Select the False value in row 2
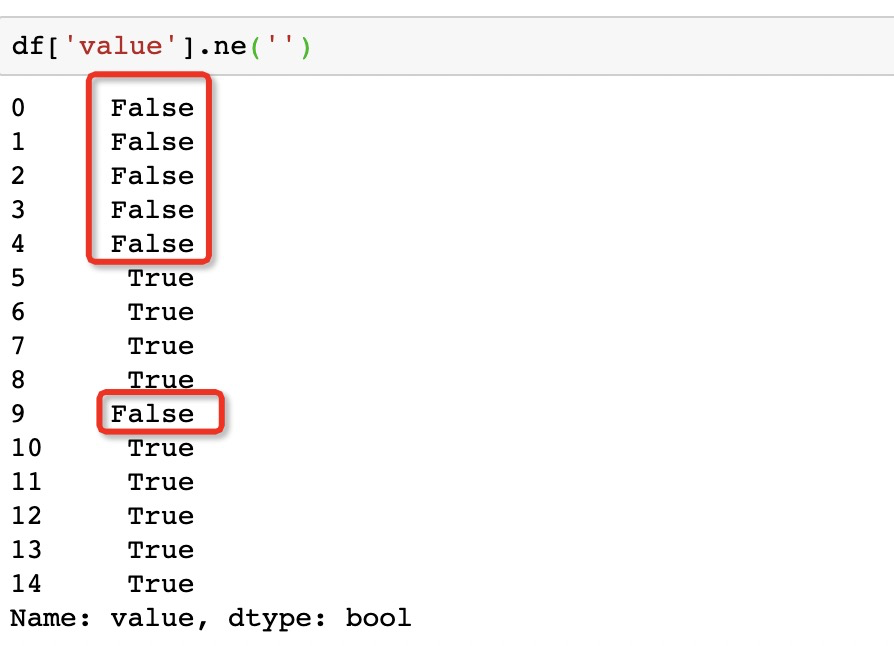Viewport: 894px width, 646px height. [152, 176]
